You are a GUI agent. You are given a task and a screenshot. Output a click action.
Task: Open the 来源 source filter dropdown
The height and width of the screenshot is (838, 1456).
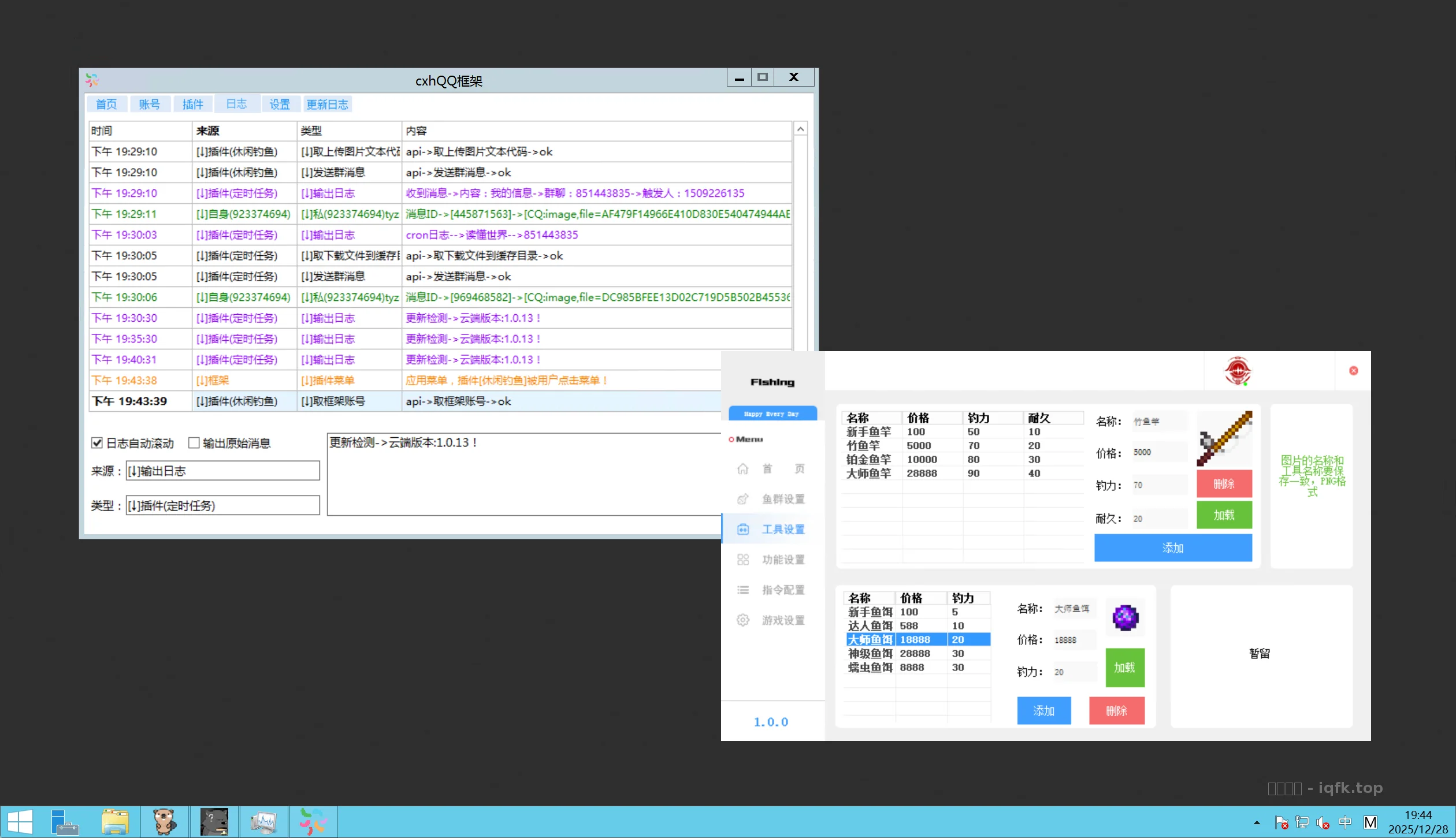(222, 471)
